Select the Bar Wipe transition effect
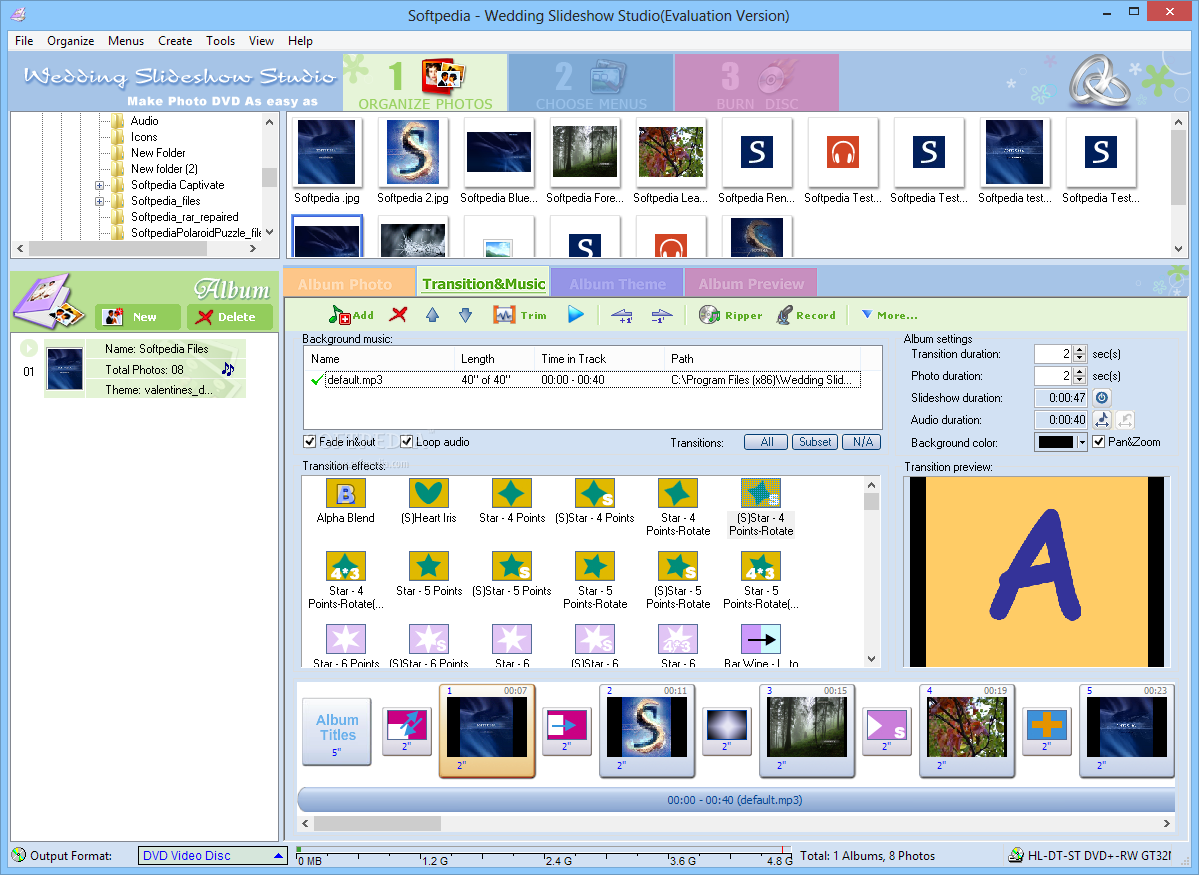 pyautogui.click(x=761, y=646)
